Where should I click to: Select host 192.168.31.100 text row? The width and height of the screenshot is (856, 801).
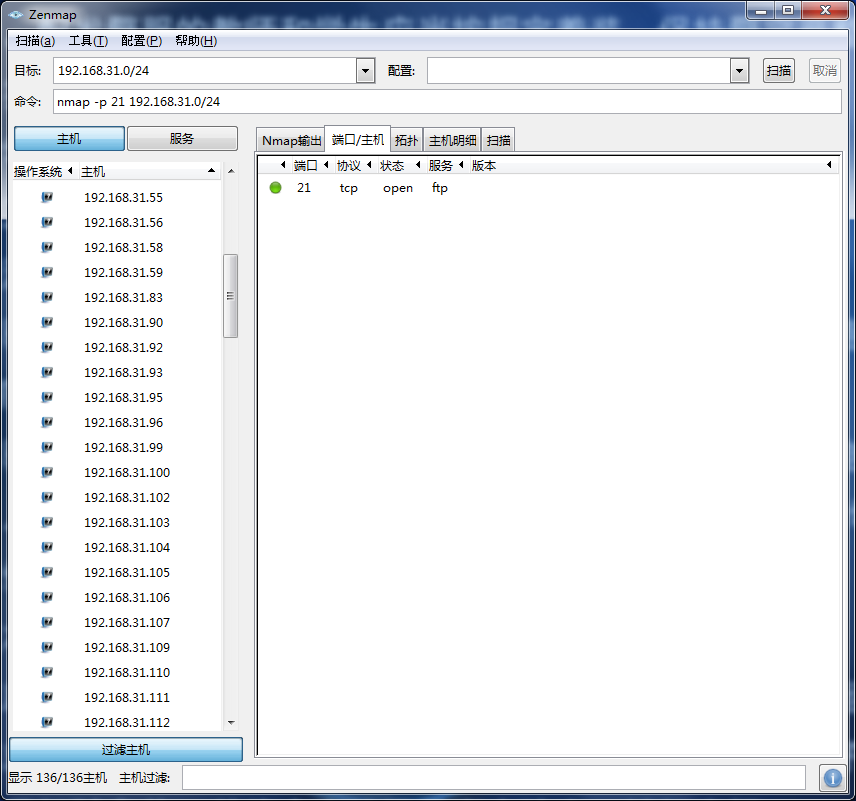127,472
